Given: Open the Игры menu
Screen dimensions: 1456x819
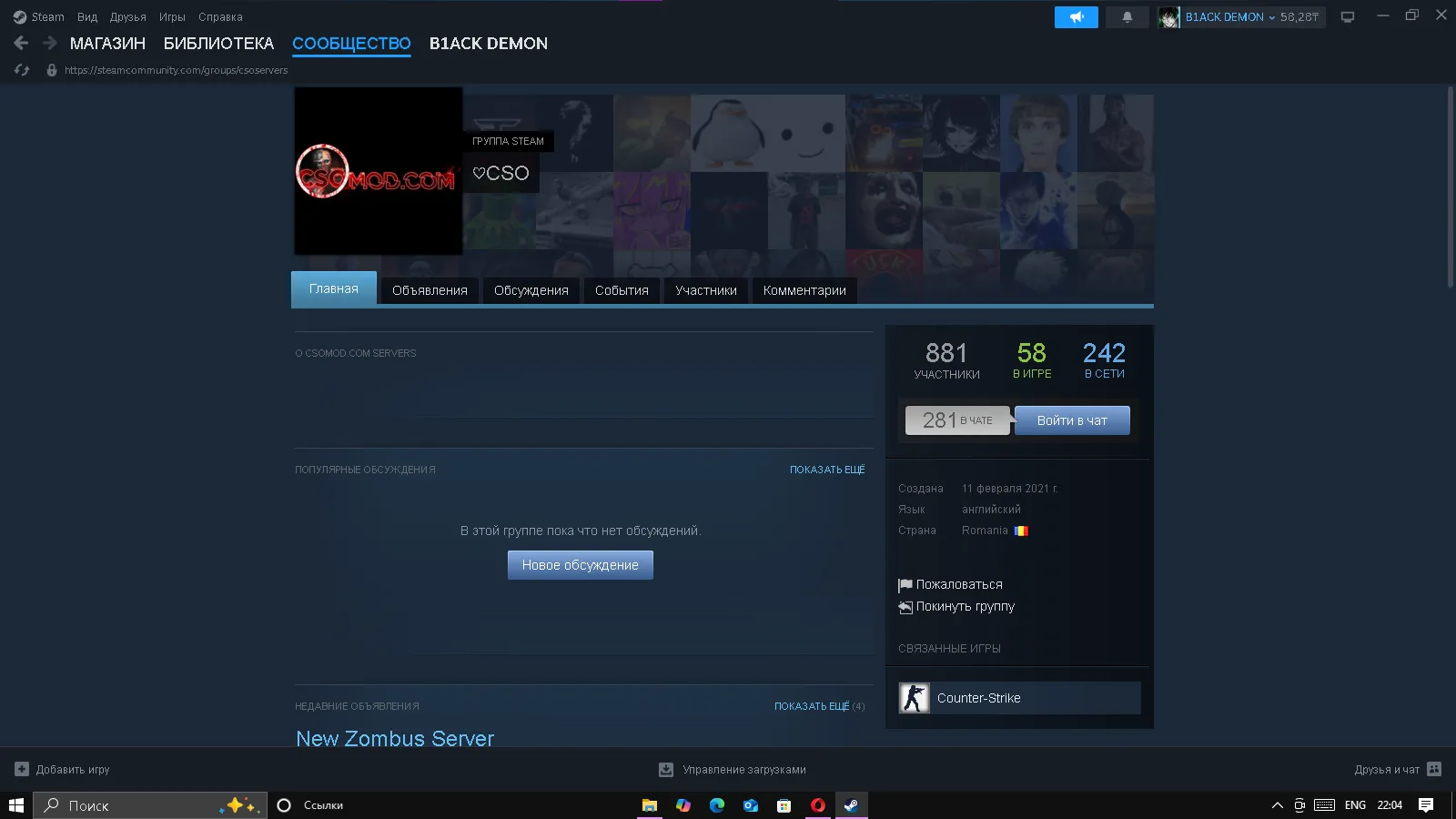Looking at the screenshot, I should (x=172, y=17).
